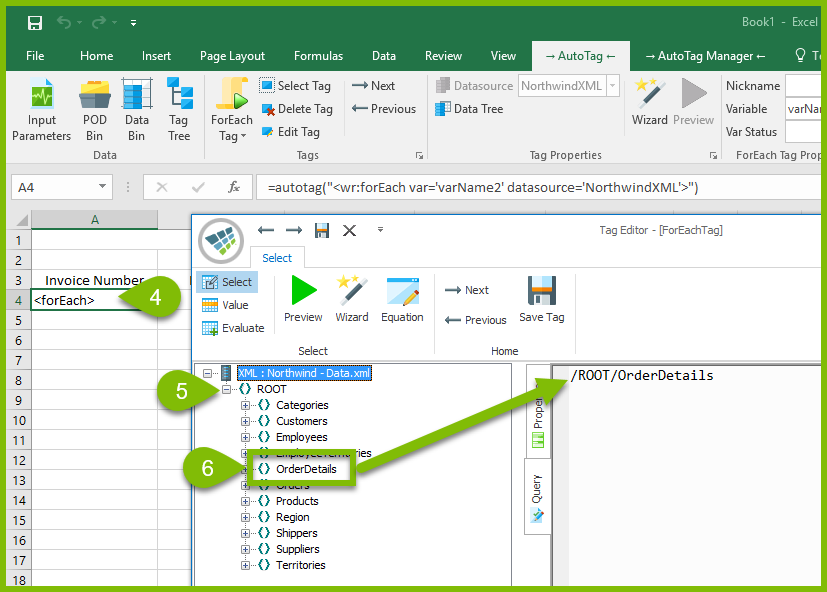Click Next in the Tag Editor Home group

467,290
